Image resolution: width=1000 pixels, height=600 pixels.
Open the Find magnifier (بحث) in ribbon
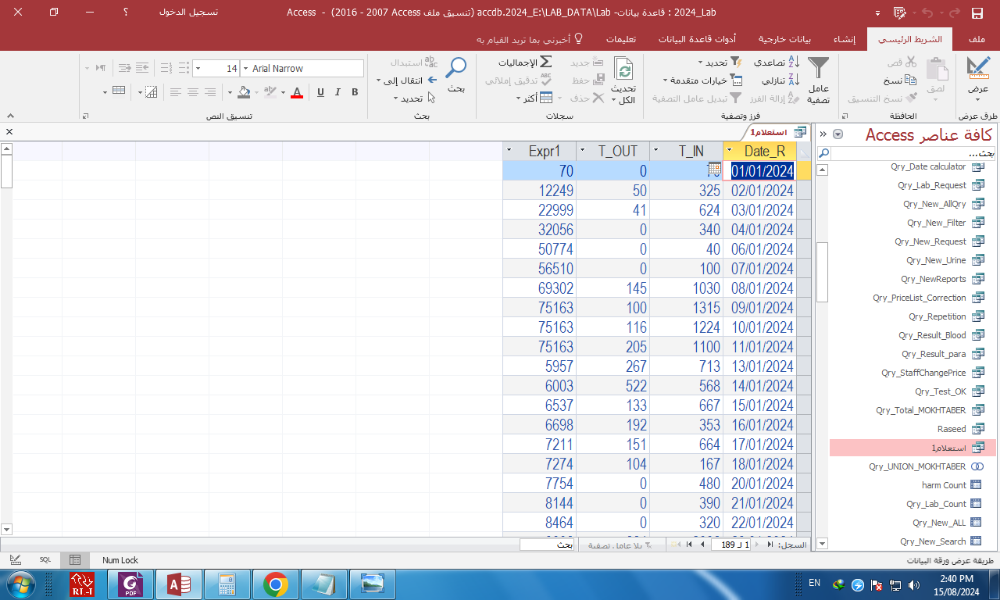coord(456,75)
